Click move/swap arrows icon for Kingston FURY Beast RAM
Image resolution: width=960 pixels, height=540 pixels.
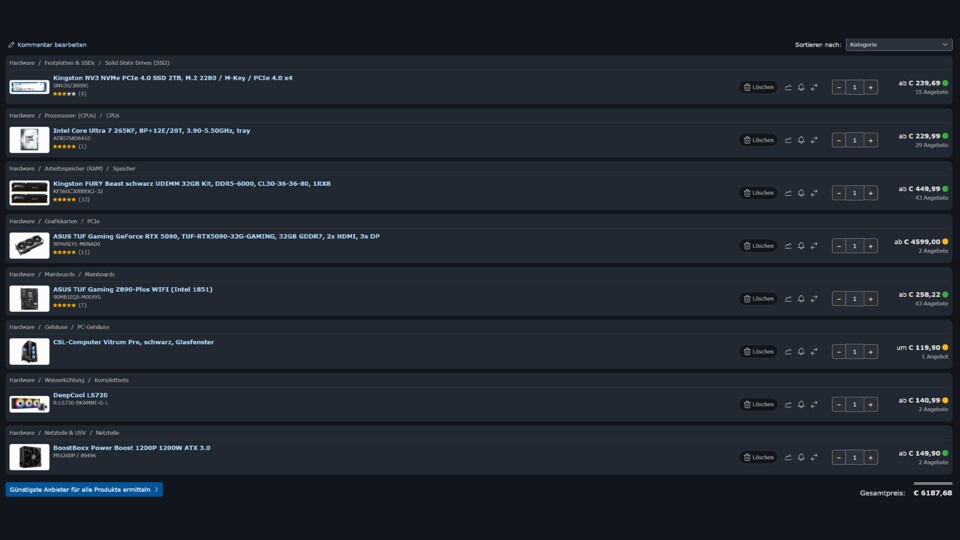tap(814, 193)
